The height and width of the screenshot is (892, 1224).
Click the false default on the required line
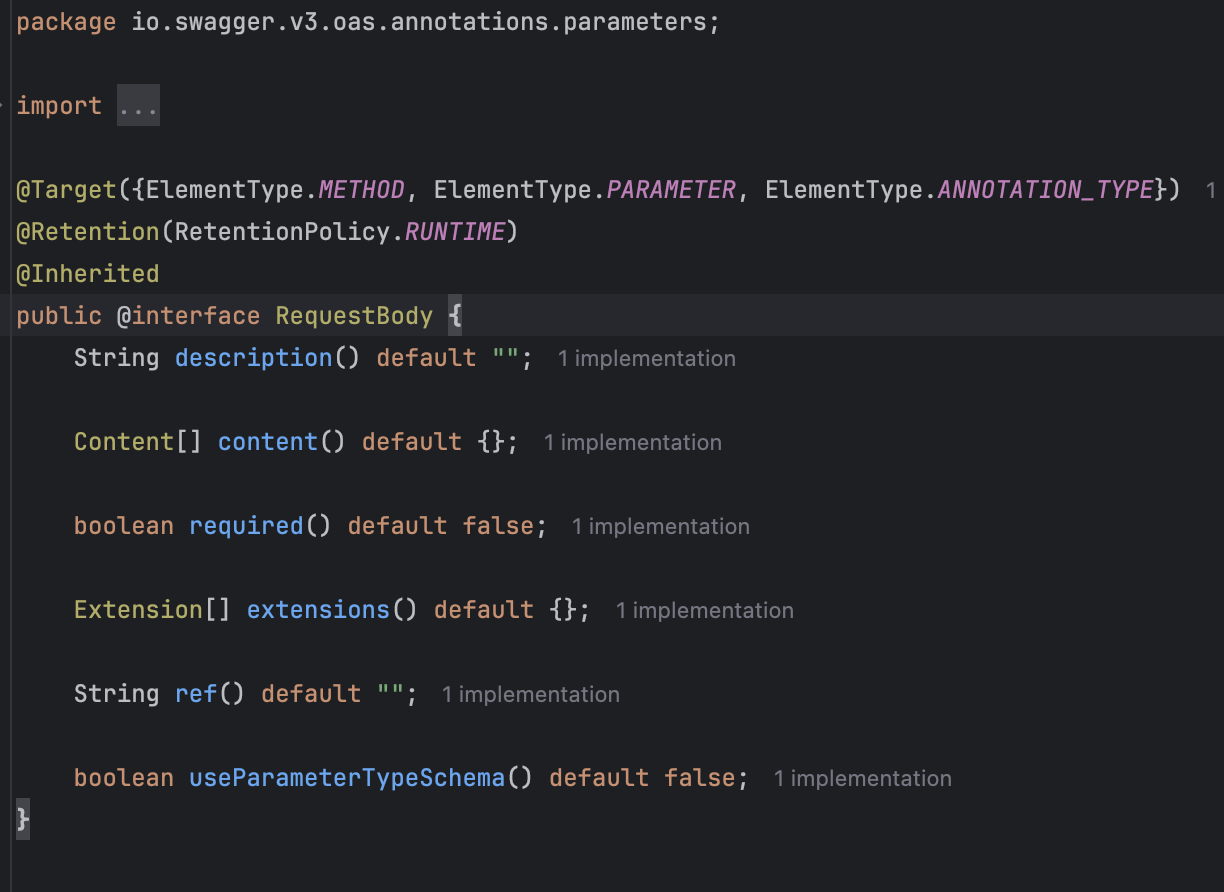498,526
